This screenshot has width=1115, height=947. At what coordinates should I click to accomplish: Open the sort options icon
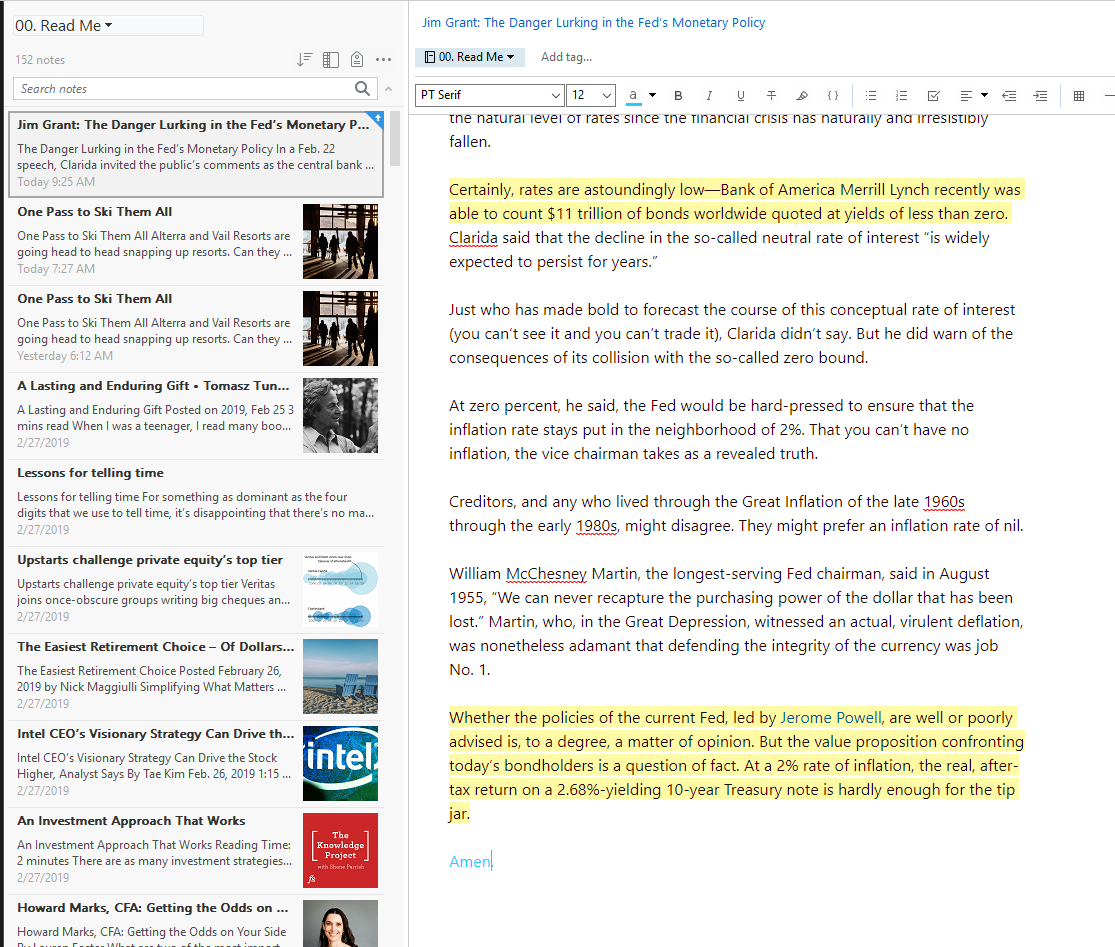coord(304,60)
